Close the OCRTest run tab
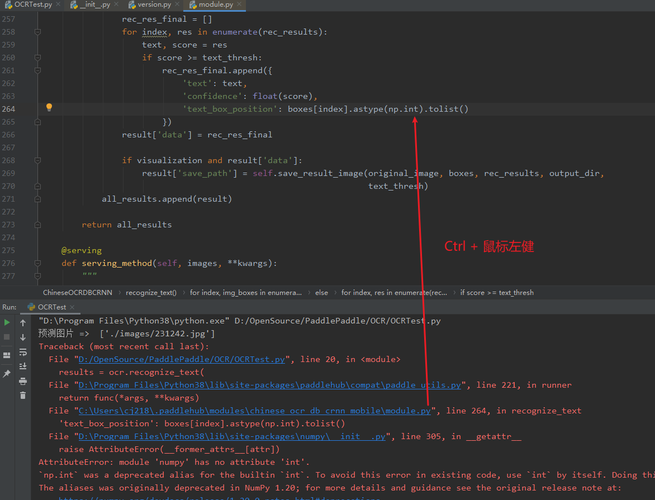The height and width of the screenshot is (500, 655). (72, 307)
